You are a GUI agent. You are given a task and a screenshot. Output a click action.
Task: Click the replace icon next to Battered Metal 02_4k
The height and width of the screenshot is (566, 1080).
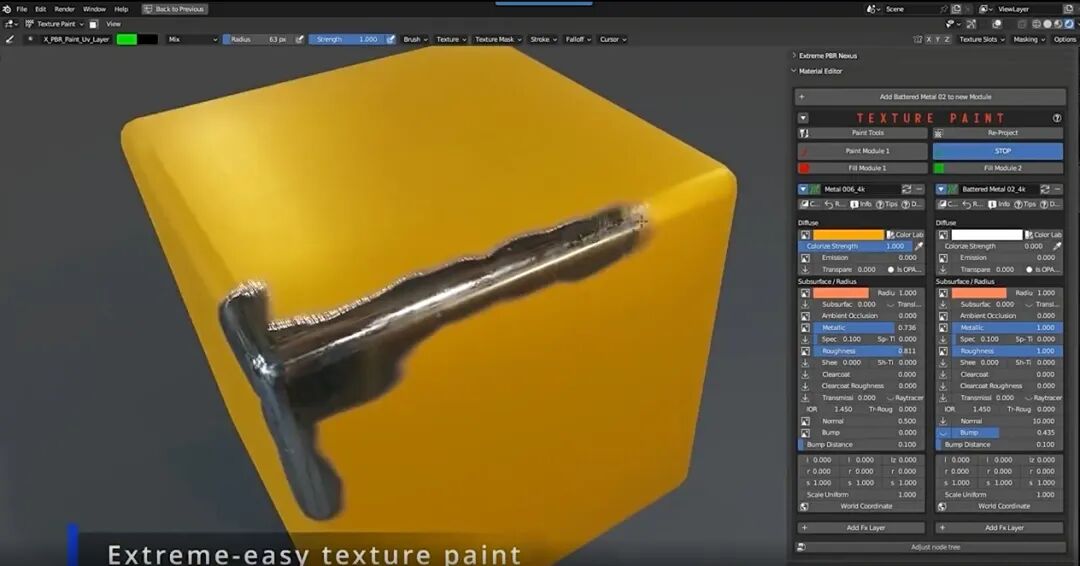[1045, 189]
